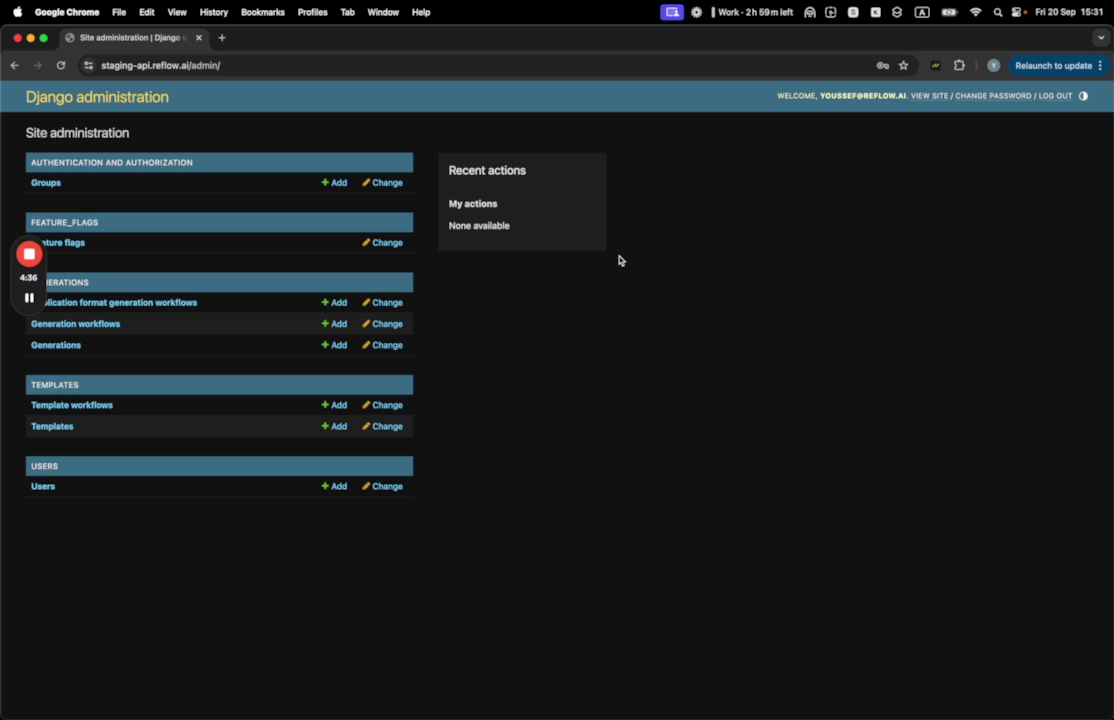Open the password manager key icon
The image size is (1114, 720).
click(882, 65)
